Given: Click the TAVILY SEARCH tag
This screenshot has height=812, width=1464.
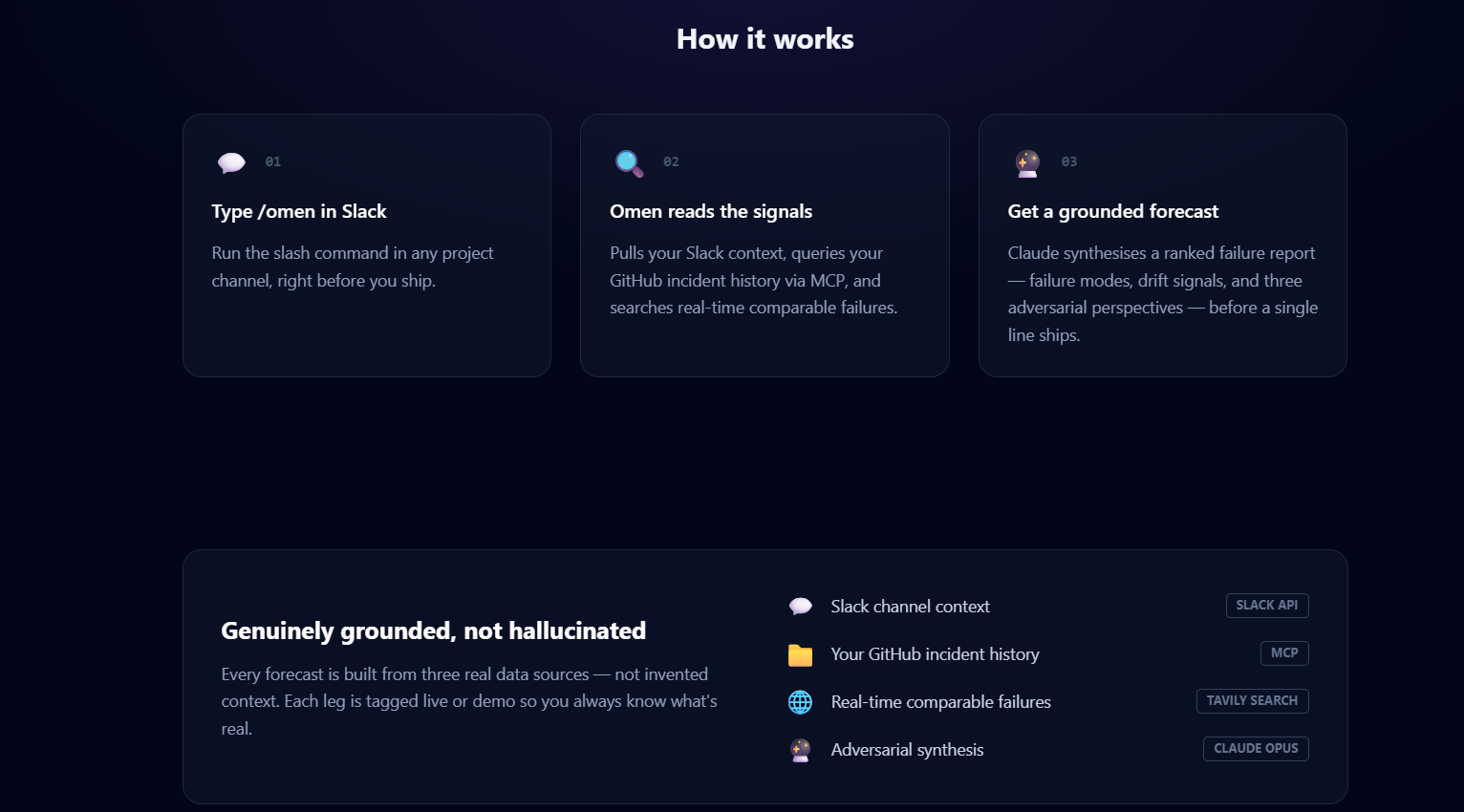Looking at the screenshot, I should pyautogui.click(x=1252, y=701).
